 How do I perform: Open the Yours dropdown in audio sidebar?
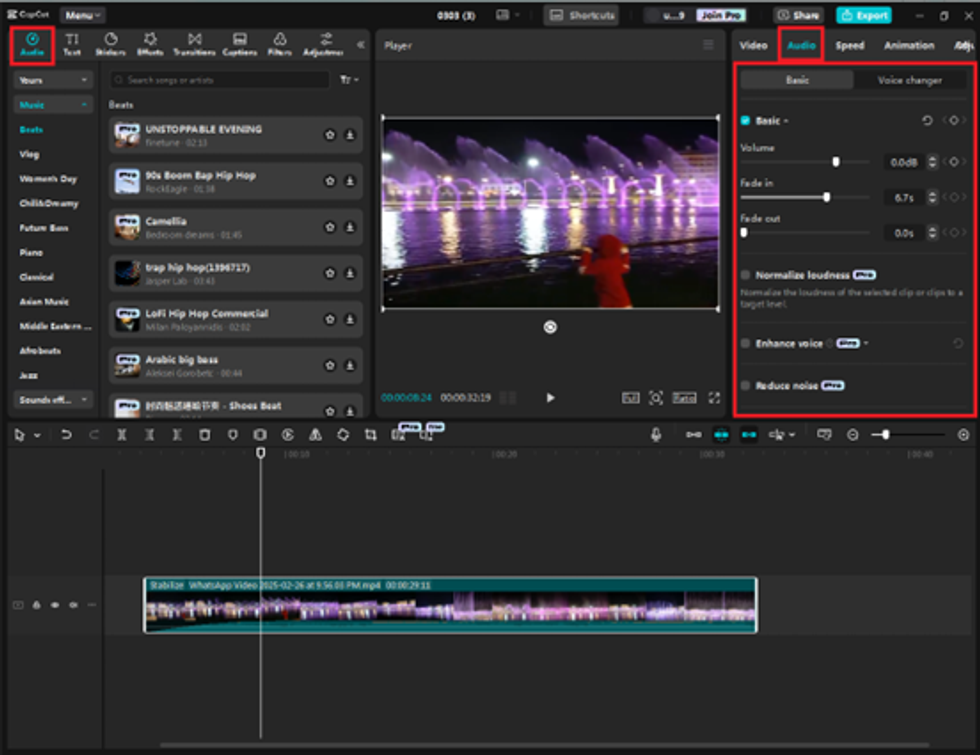(x=53, y=80)
